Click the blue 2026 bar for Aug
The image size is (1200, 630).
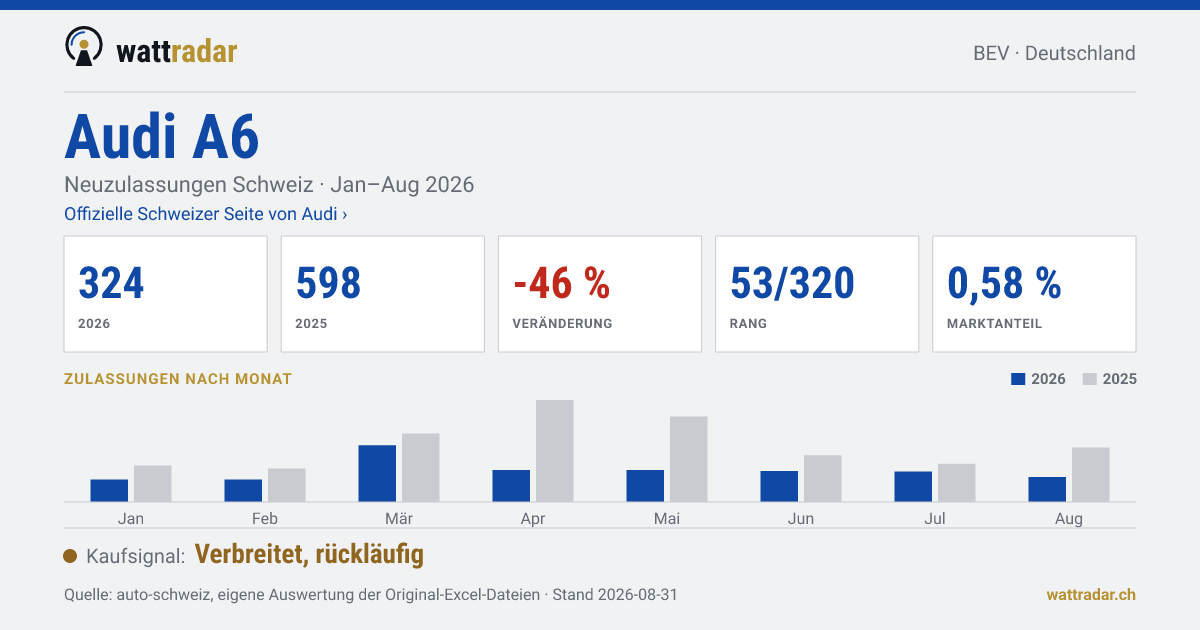pyautogui.click(x=1047, y=489)
